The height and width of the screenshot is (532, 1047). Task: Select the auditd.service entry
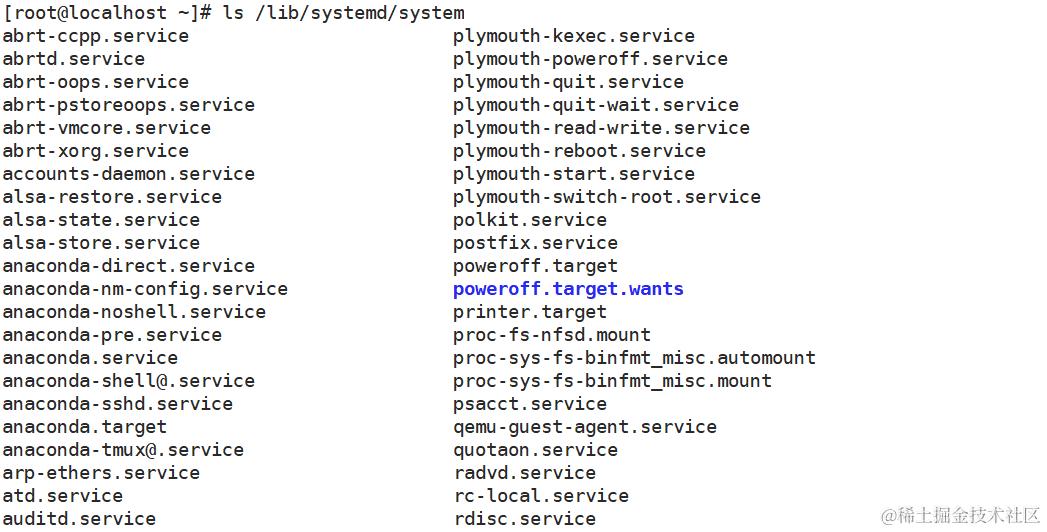click(x=79, y=519)
